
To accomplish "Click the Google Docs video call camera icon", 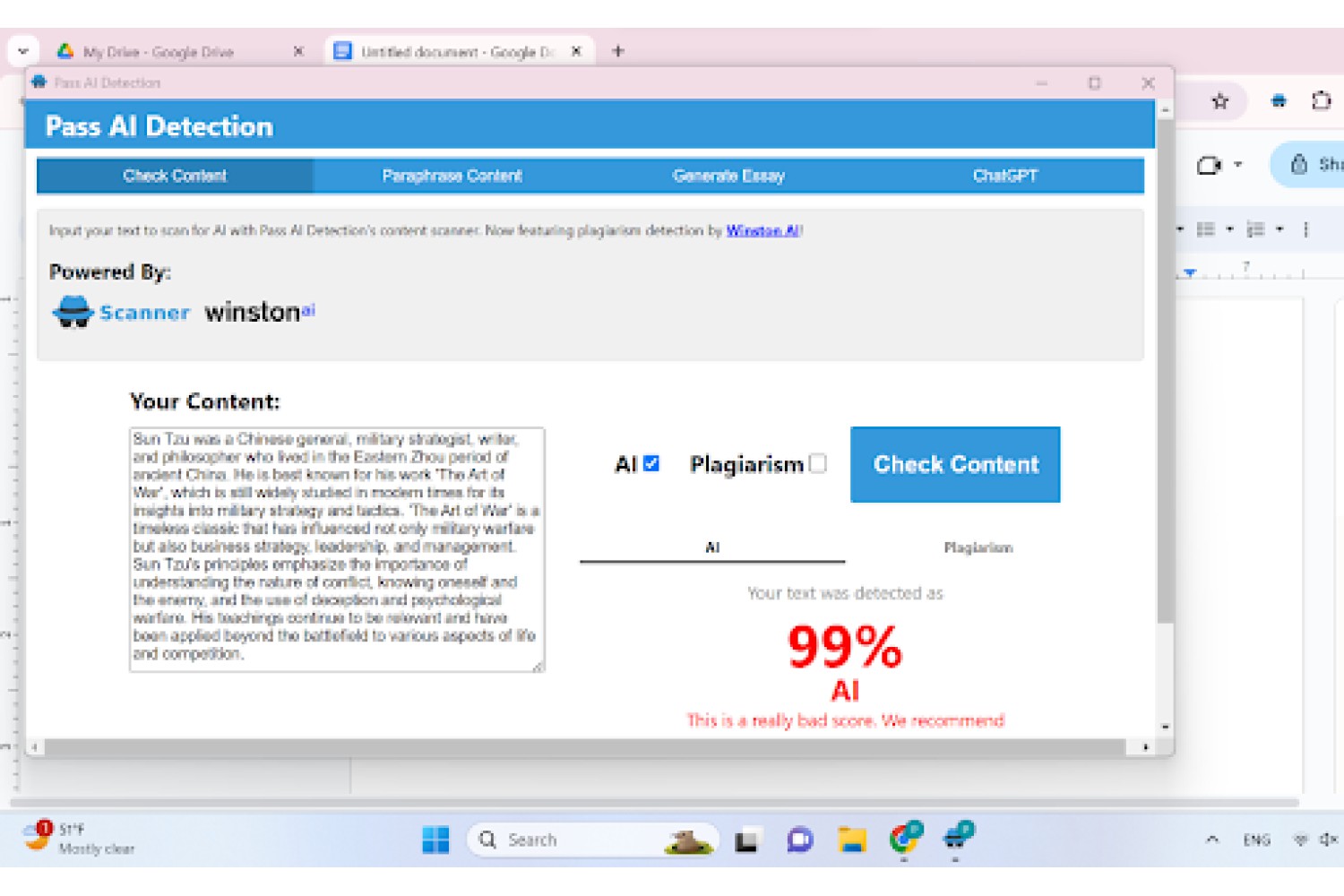I will 1209,165.
